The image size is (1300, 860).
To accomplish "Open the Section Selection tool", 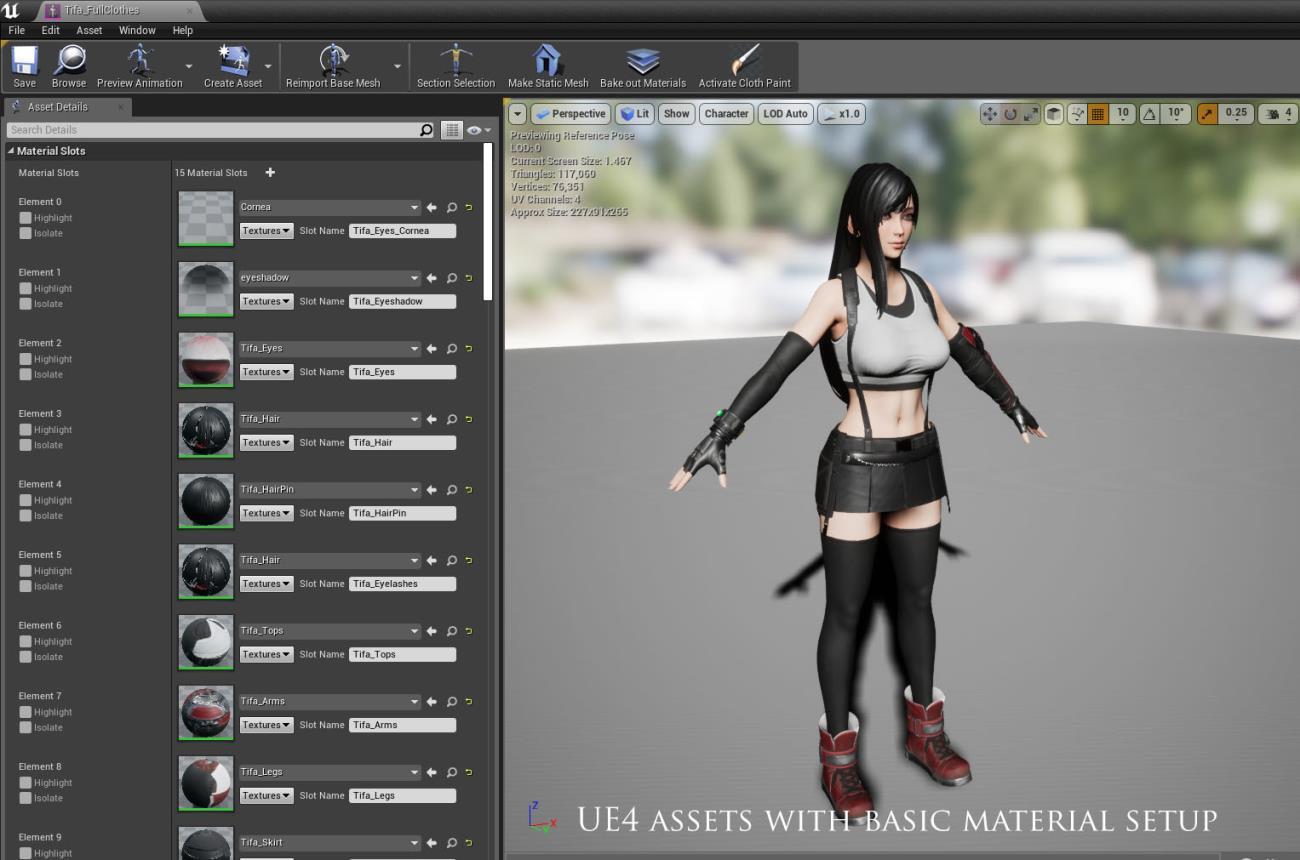I will pos(456,67).
